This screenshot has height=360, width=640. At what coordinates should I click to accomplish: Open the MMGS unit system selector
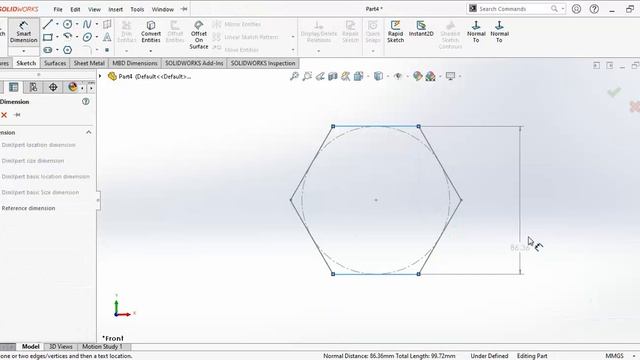click(x=614, y=356)
